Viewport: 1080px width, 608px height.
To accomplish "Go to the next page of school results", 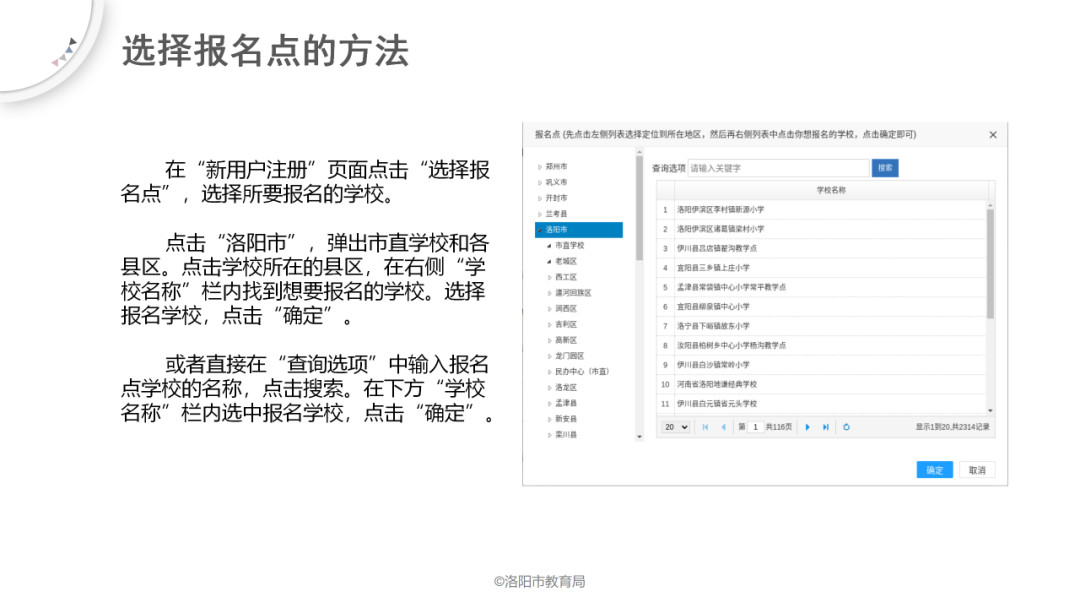I will (807, 426).
